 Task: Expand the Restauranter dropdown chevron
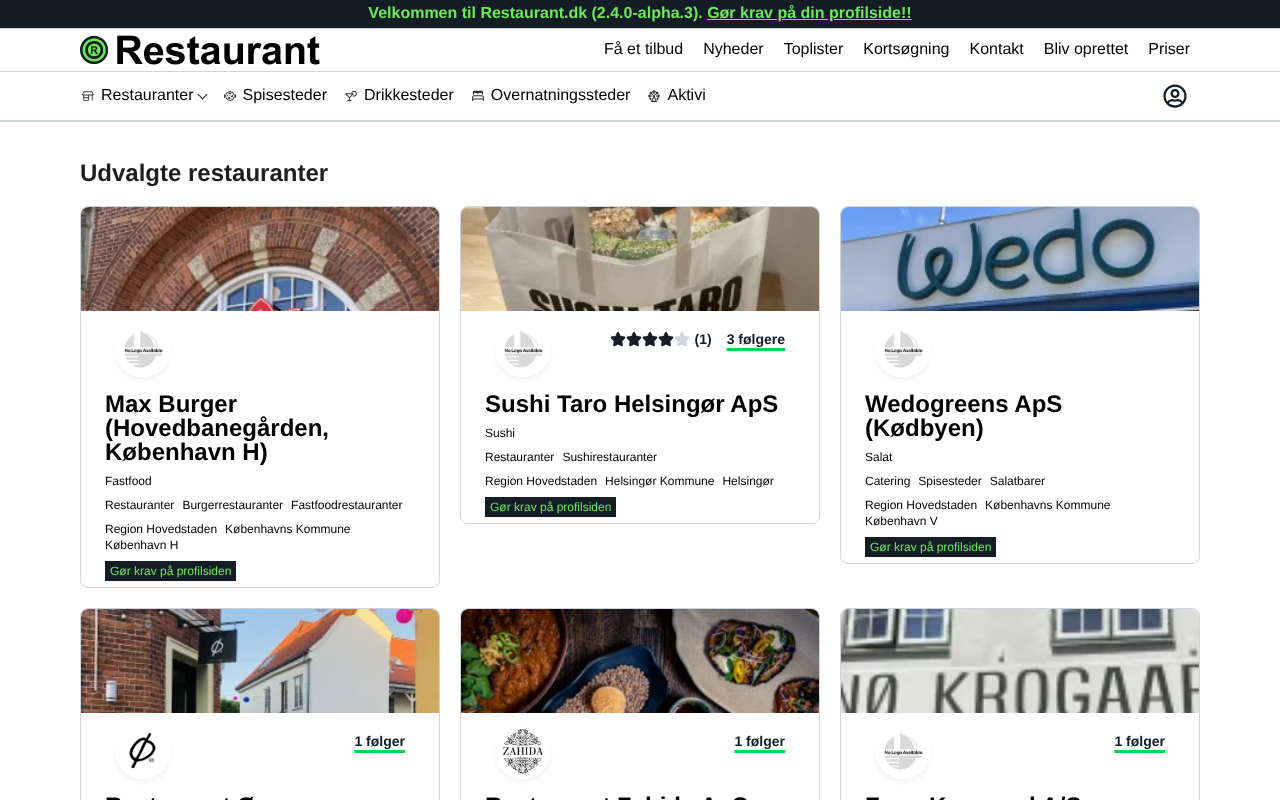tap(202, 96)
